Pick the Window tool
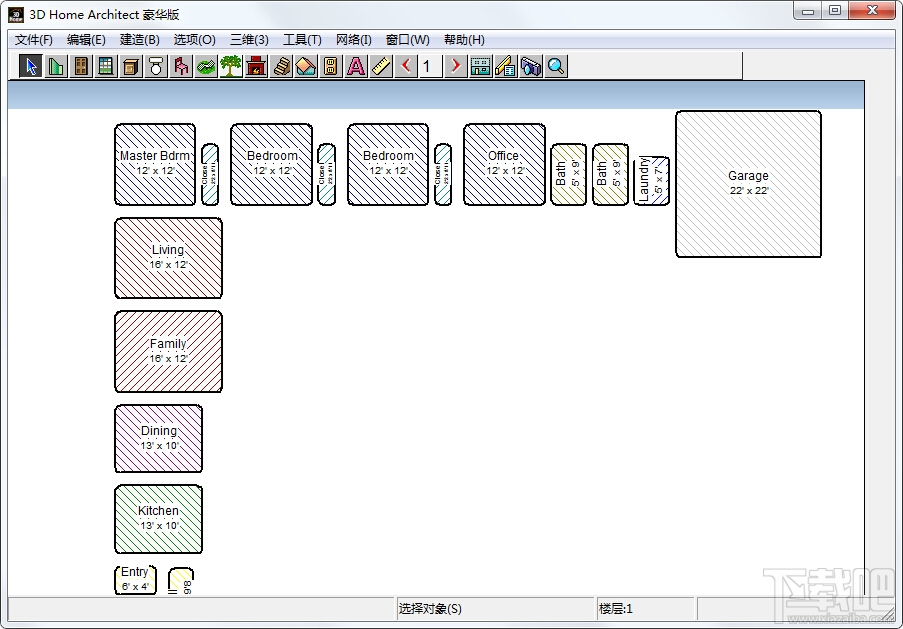 click(x=106, y=66)
